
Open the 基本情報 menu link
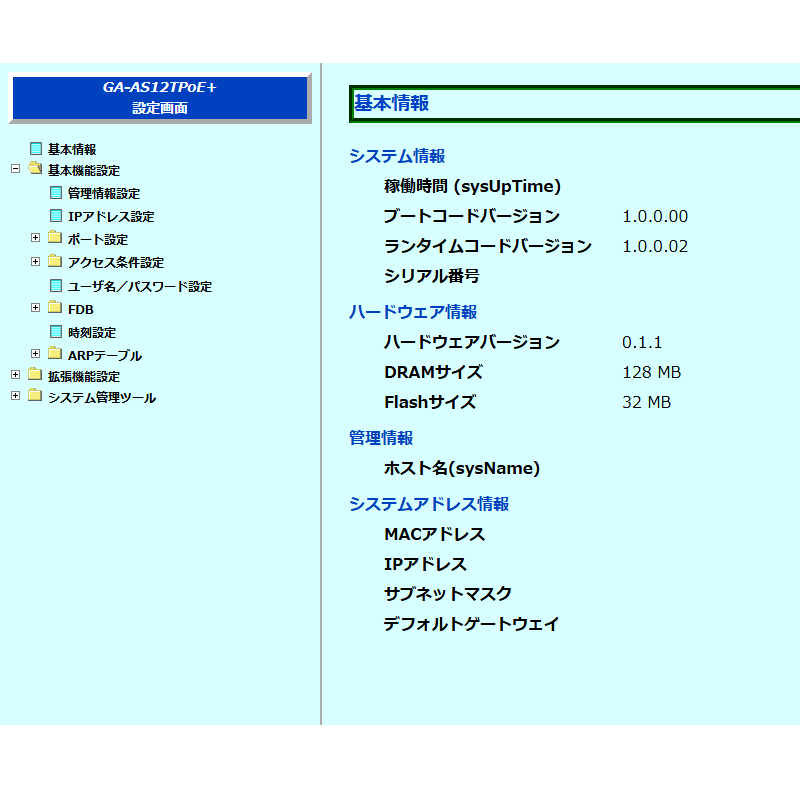(x=72, y=149)
